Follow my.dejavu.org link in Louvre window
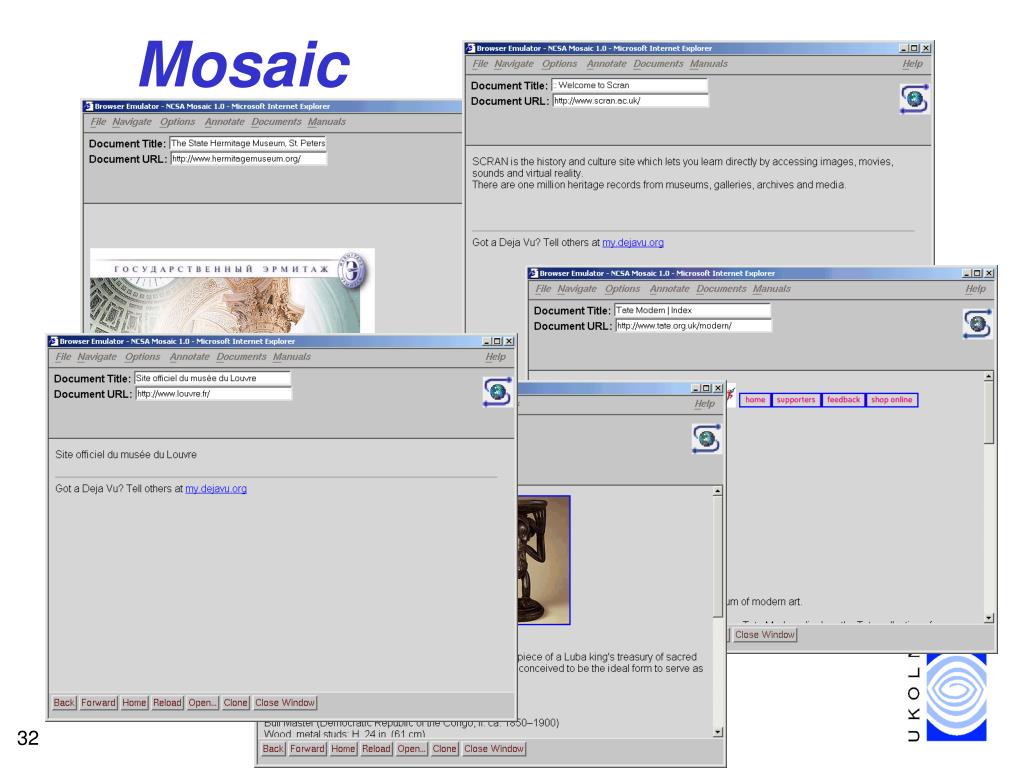This screenshot has width=1024, height=768. click(x=216, y=488)
